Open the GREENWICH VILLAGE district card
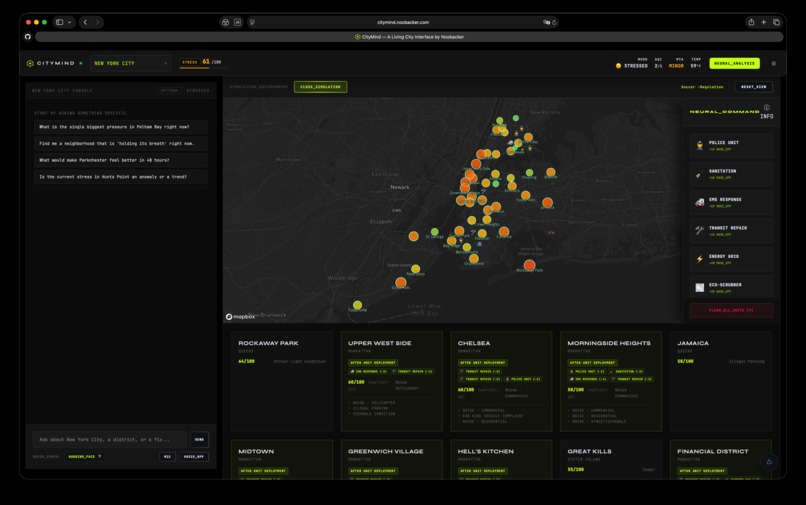 click(x=392, y=460)
